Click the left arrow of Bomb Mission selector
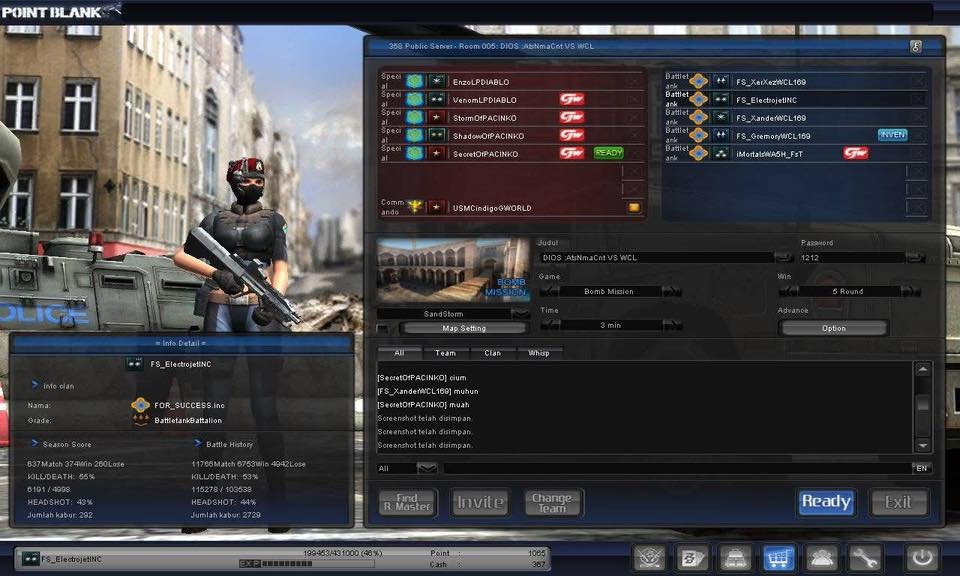 (549, 291)
